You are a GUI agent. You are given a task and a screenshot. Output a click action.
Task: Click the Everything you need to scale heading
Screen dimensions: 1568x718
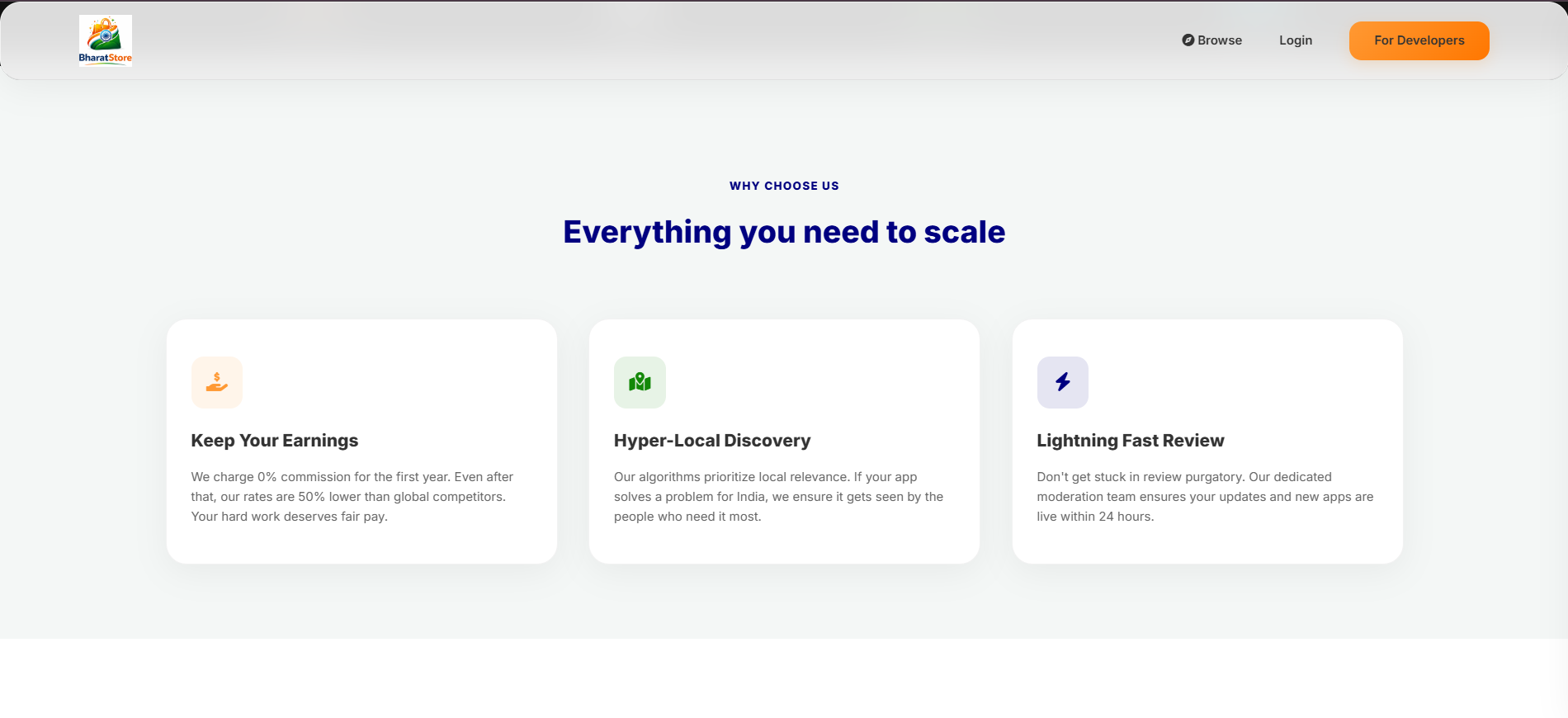pos(783,232)
